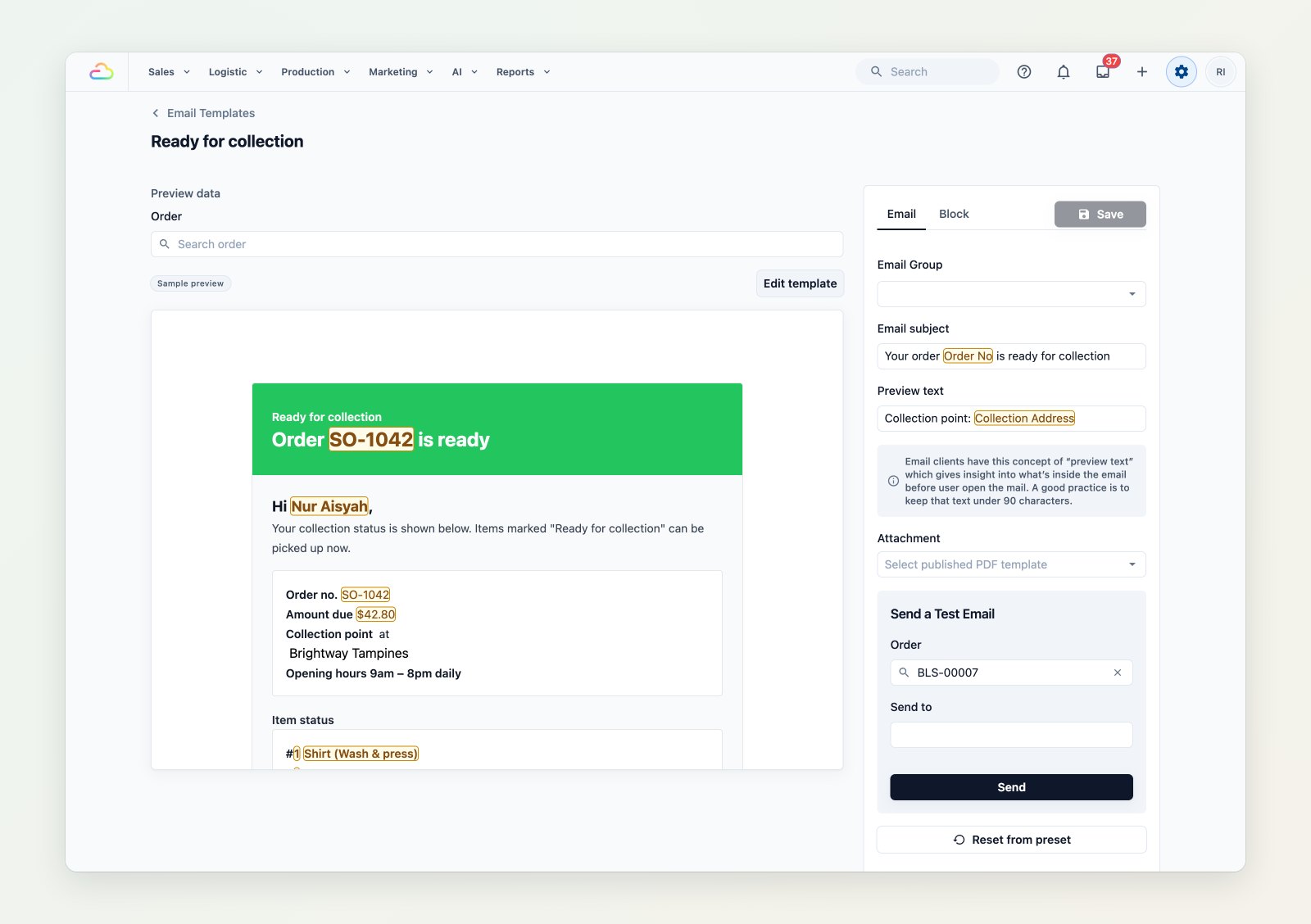Open the Attachment PDF template dropdown
The height and width of the screenshot is (924, 1311).
[1011, 564]
